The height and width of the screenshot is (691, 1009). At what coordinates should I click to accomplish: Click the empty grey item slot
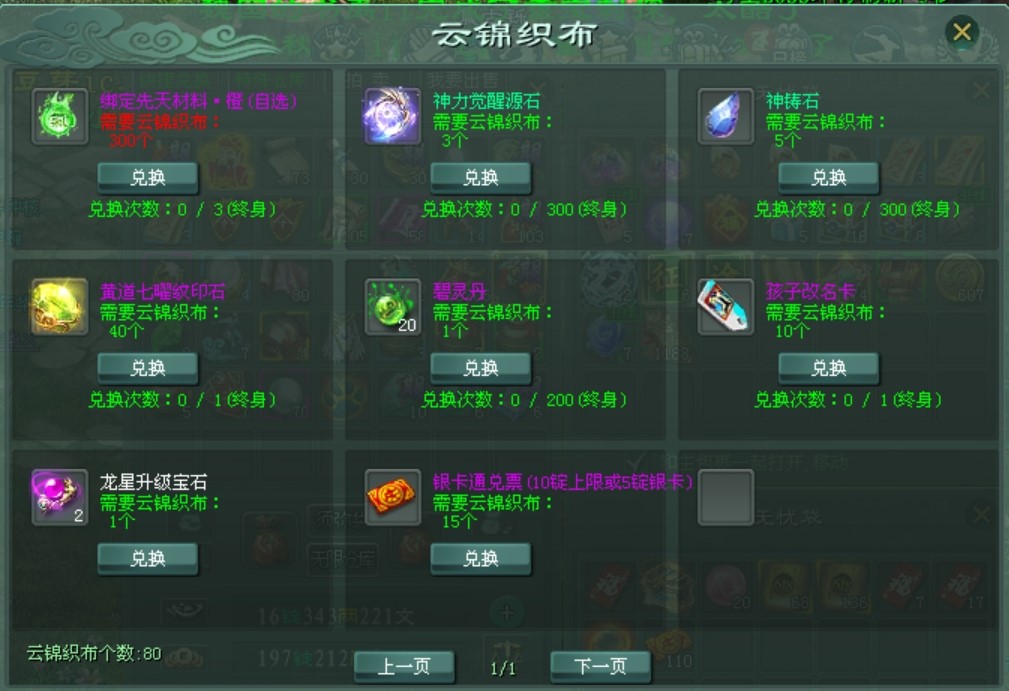tap(726, 497)
